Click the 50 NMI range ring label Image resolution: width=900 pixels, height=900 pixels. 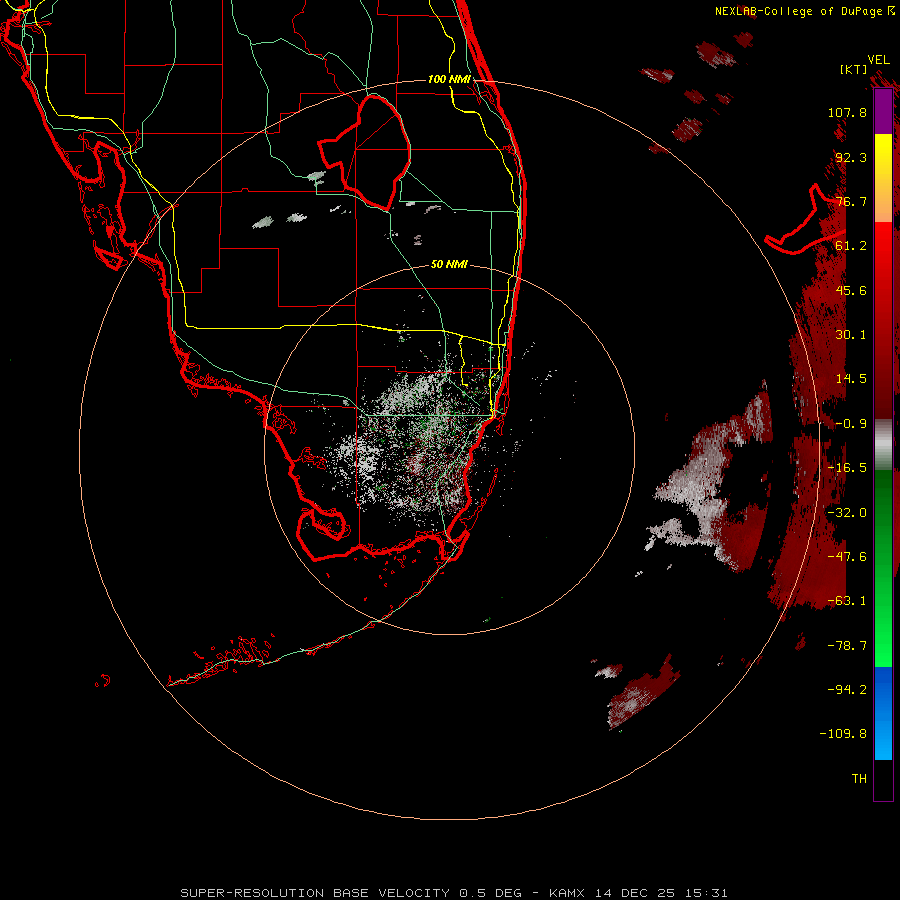(x=449, y=264)
